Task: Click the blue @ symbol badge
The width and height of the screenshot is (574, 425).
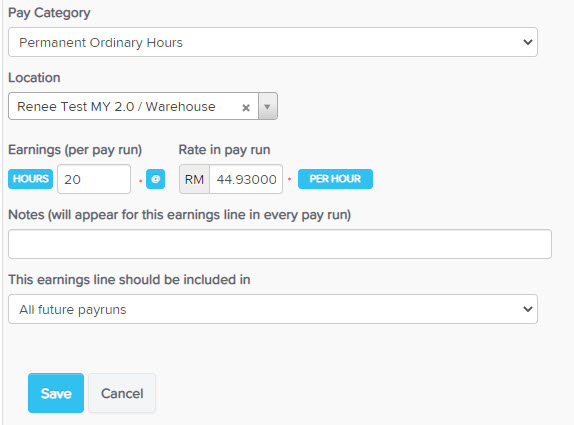Action: [156, 179]
